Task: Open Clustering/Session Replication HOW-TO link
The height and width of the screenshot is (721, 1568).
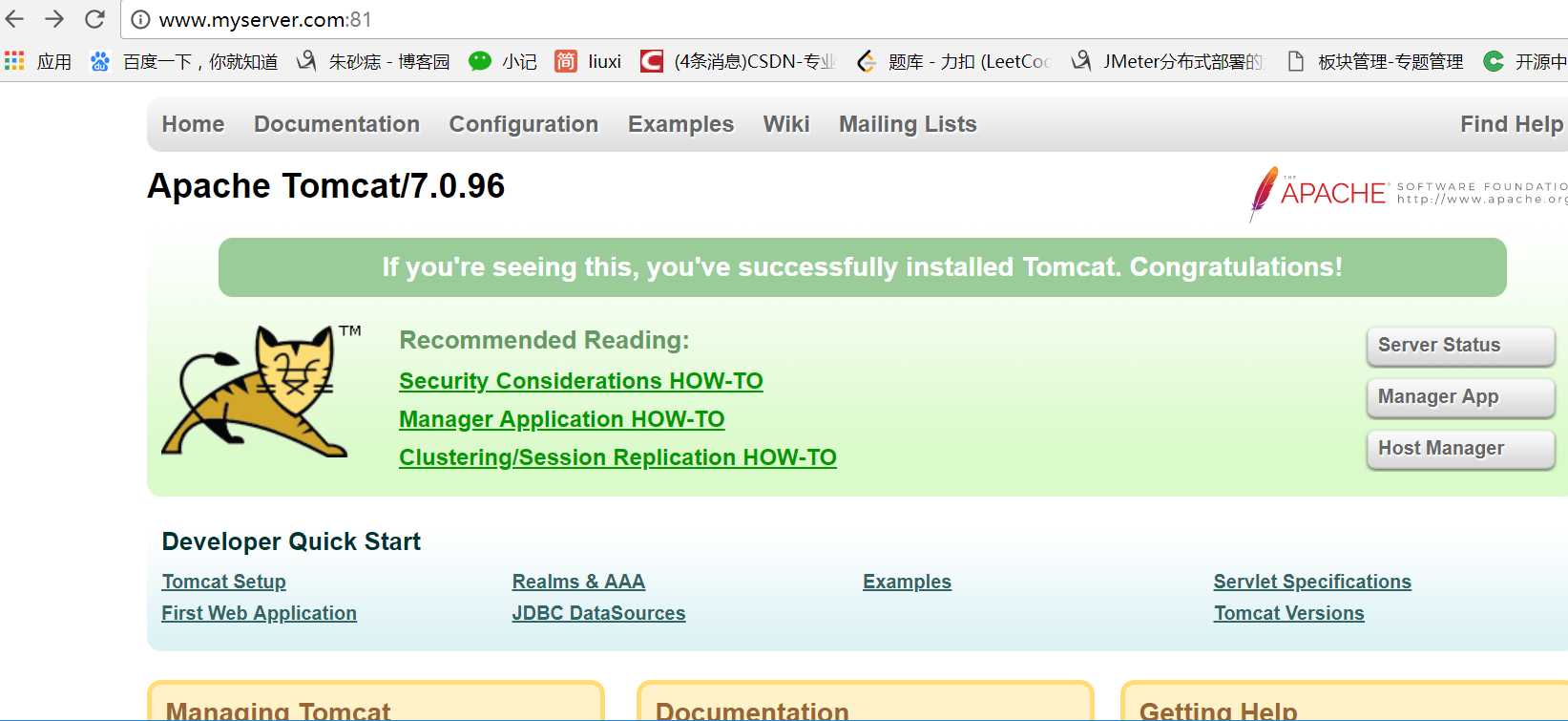Action: click(617, 457)
